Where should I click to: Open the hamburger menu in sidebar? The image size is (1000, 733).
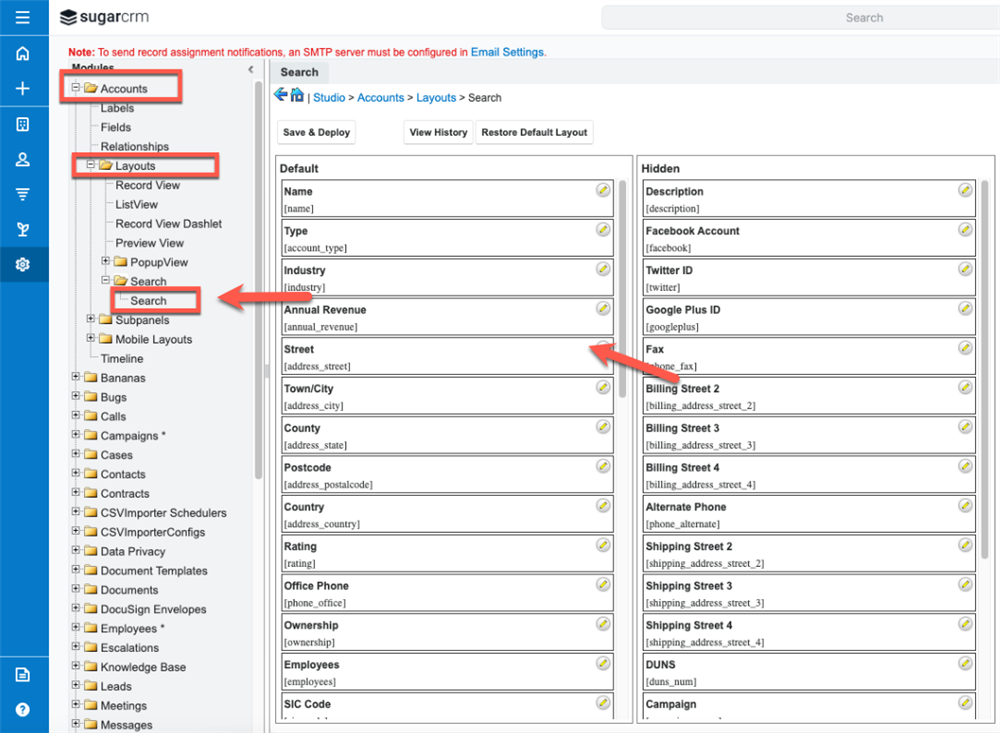(23, 17)
